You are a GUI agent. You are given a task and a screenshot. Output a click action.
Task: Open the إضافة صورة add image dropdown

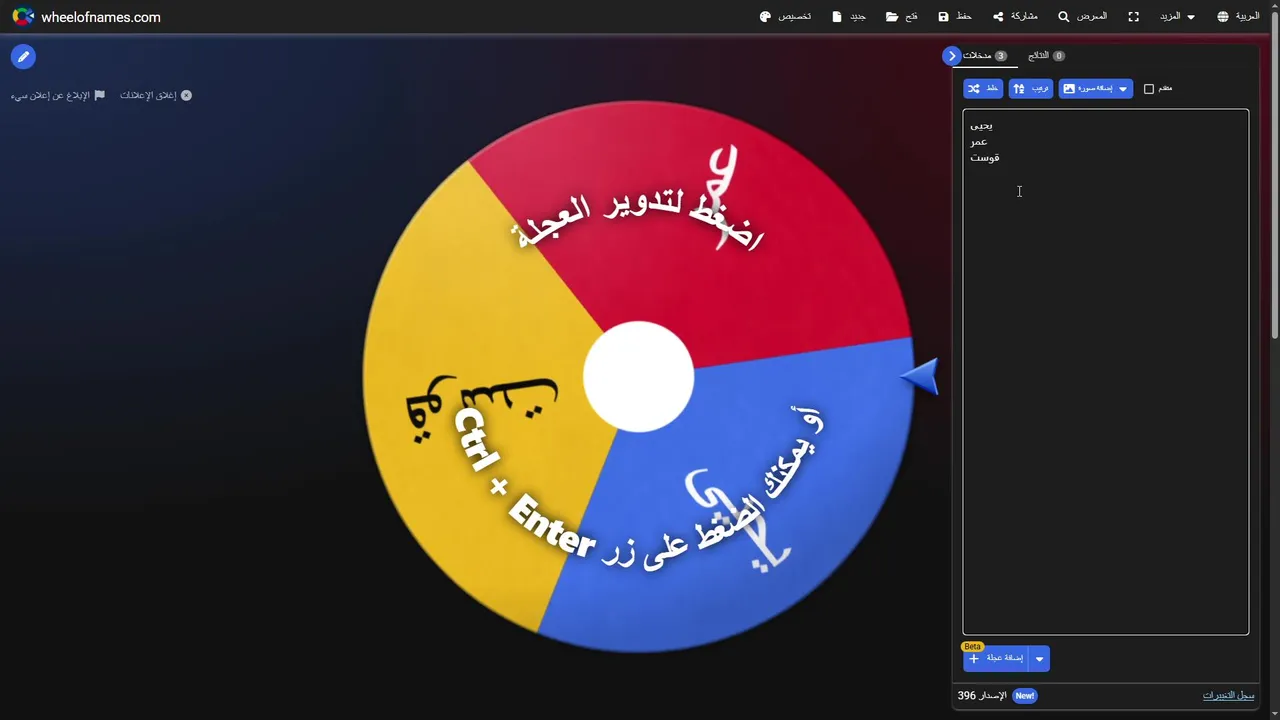coord(1095,89)
